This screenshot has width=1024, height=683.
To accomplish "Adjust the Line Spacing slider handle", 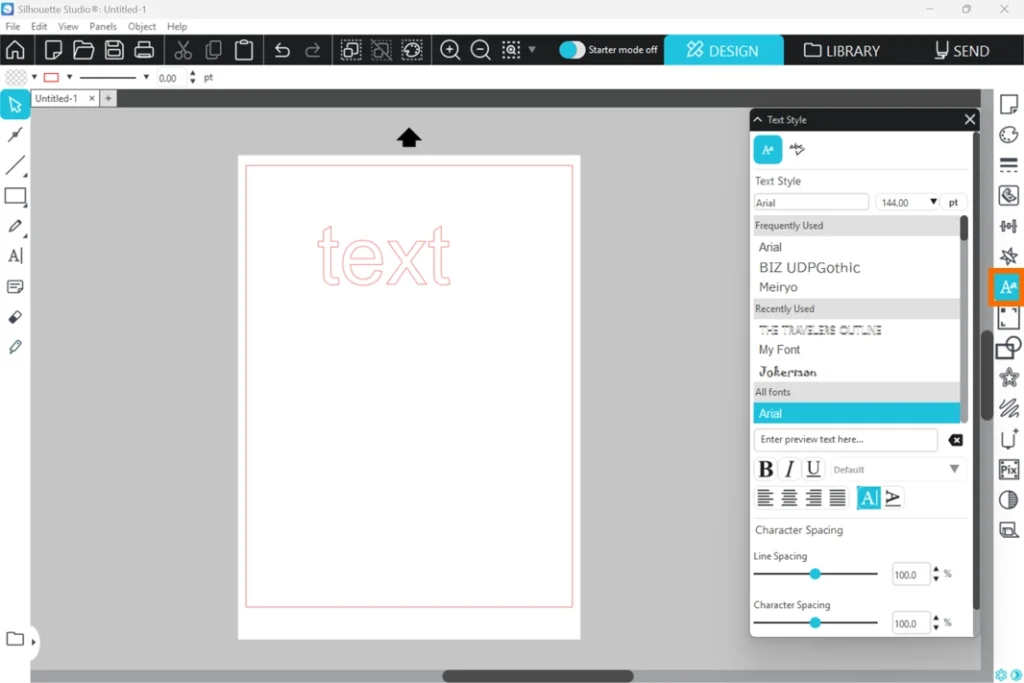I will coord(815,574).
